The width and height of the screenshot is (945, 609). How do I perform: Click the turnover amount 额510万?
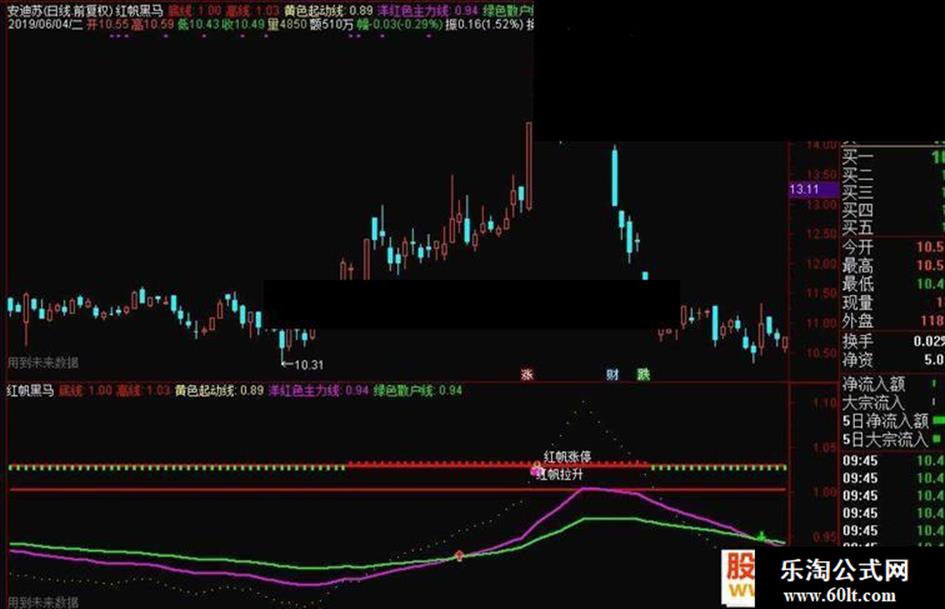[x=331, y=25]
